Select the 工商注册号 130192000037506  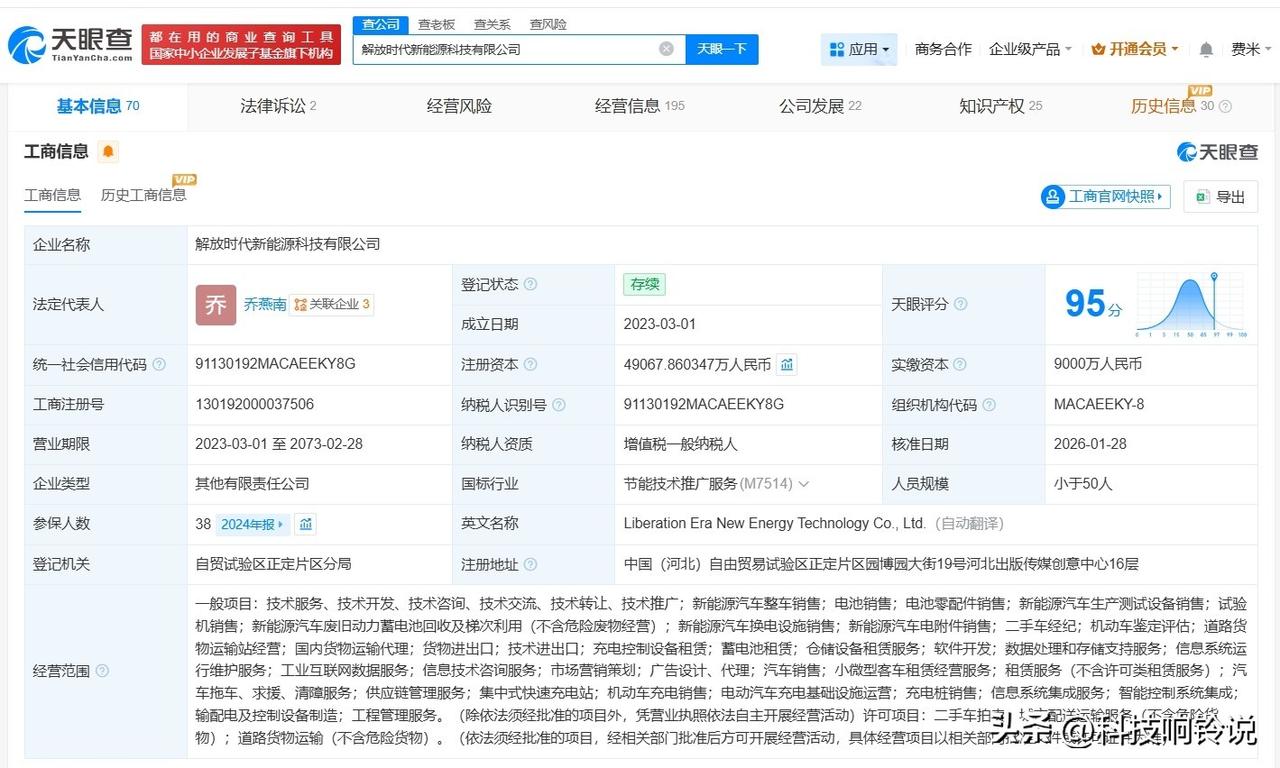click(254, 405)
